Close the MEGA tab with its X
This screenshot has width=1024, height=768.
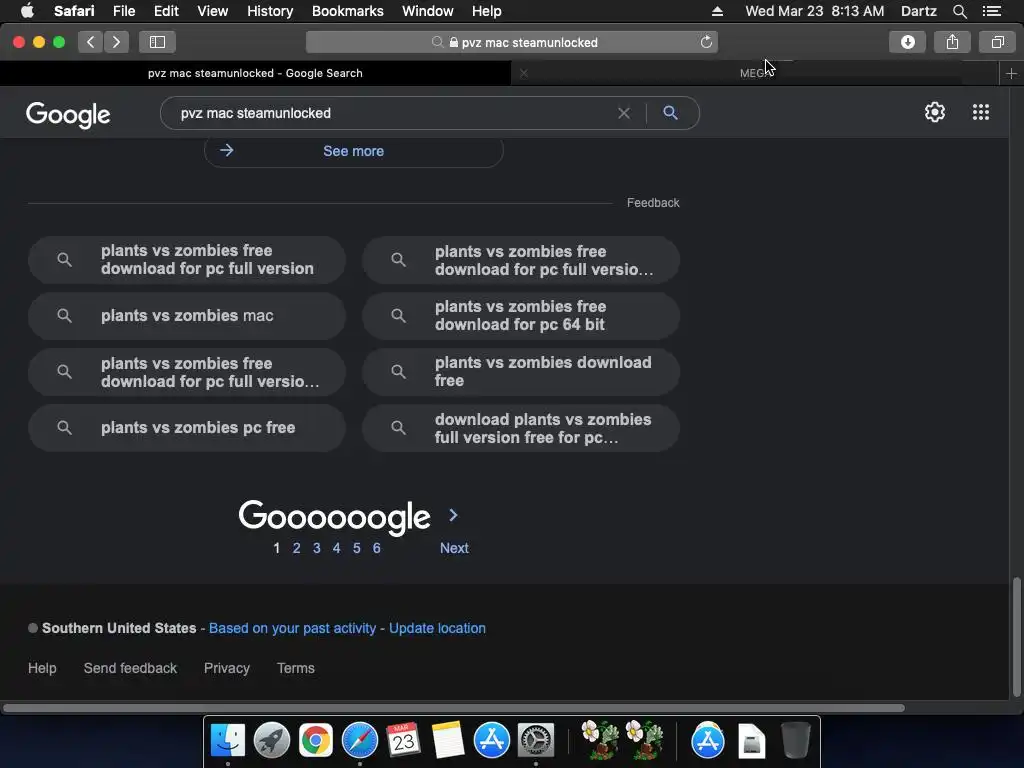[524, 73]
